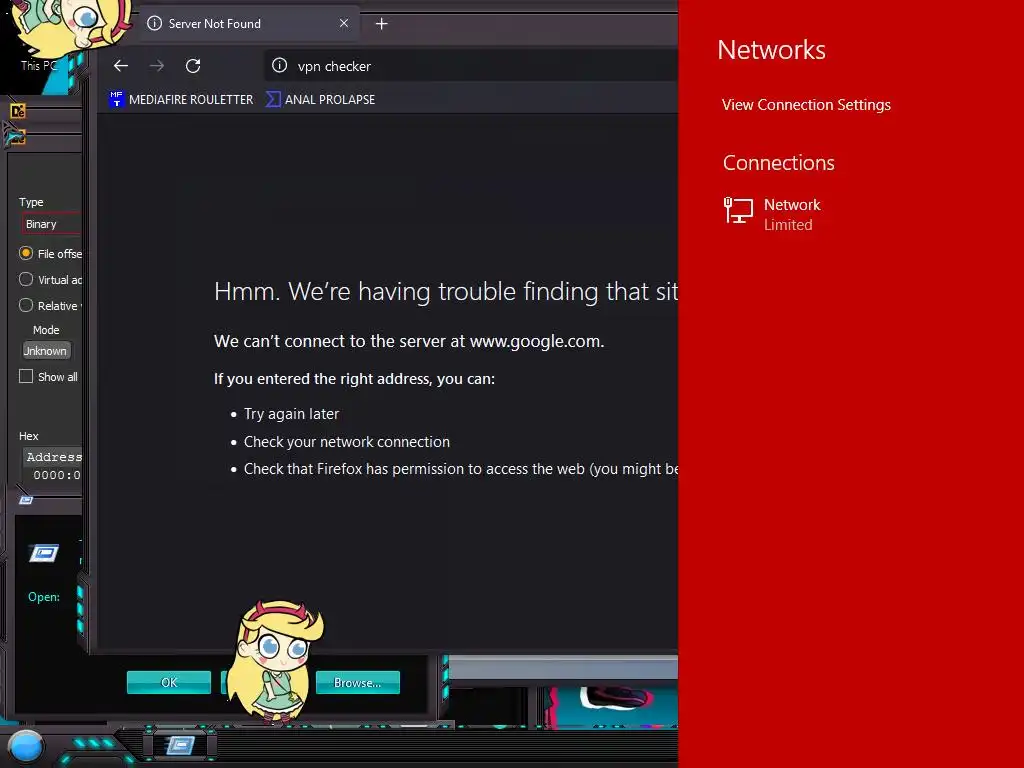Click the www.google.com error message text
The width and height of the screenshot is (1024, 768).
[x=409, y=341]
